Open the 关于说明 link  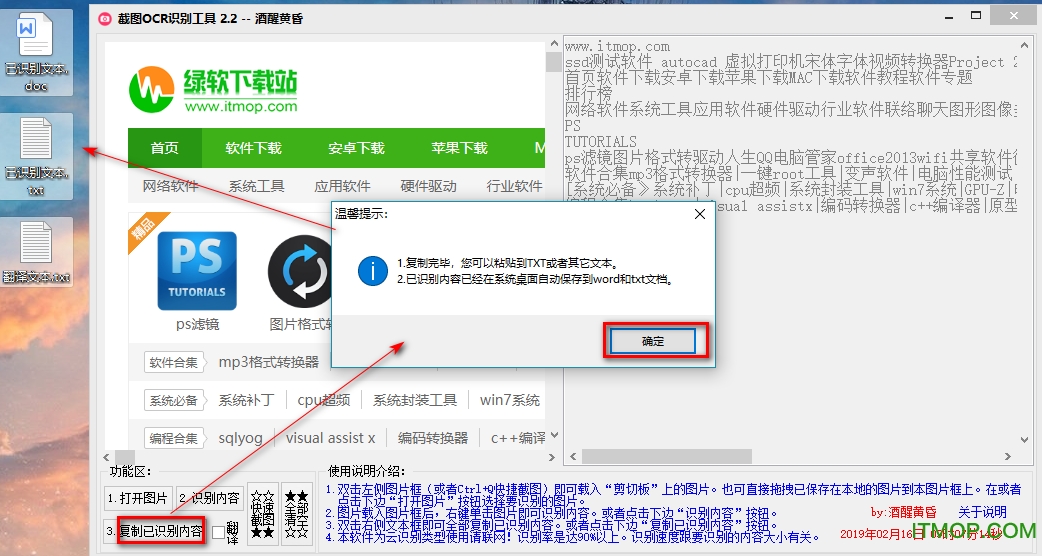tap(982, 512)
